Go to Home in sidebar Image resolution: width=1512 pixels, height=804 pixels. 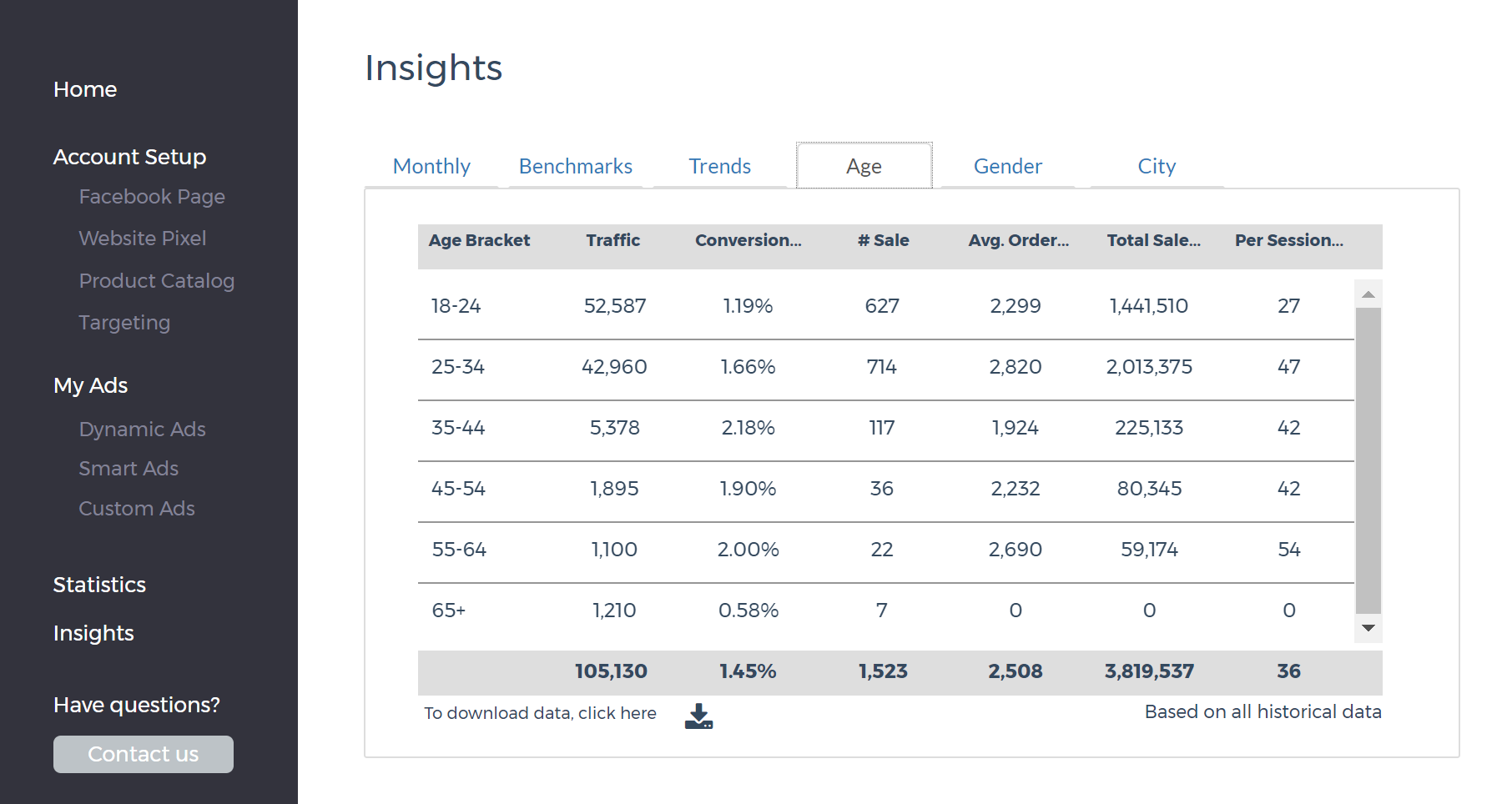(x=85, y=89)
